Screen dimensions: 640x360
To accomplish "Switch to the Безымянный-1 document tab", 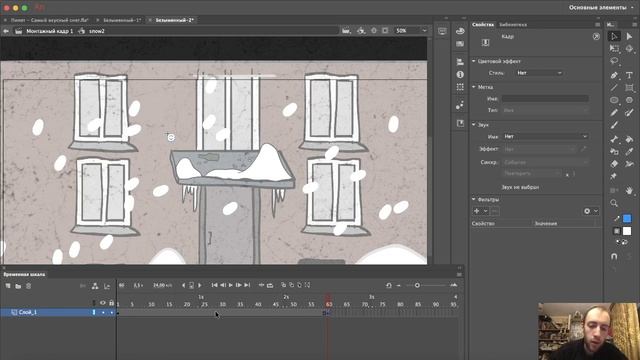I will tap(122, 20).
